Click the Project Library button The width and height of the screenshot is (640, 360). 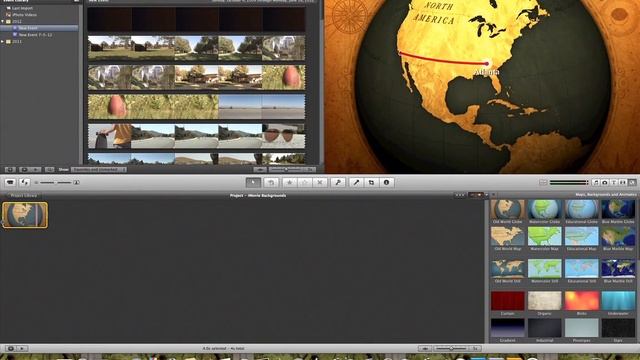[x=24, y=196]
